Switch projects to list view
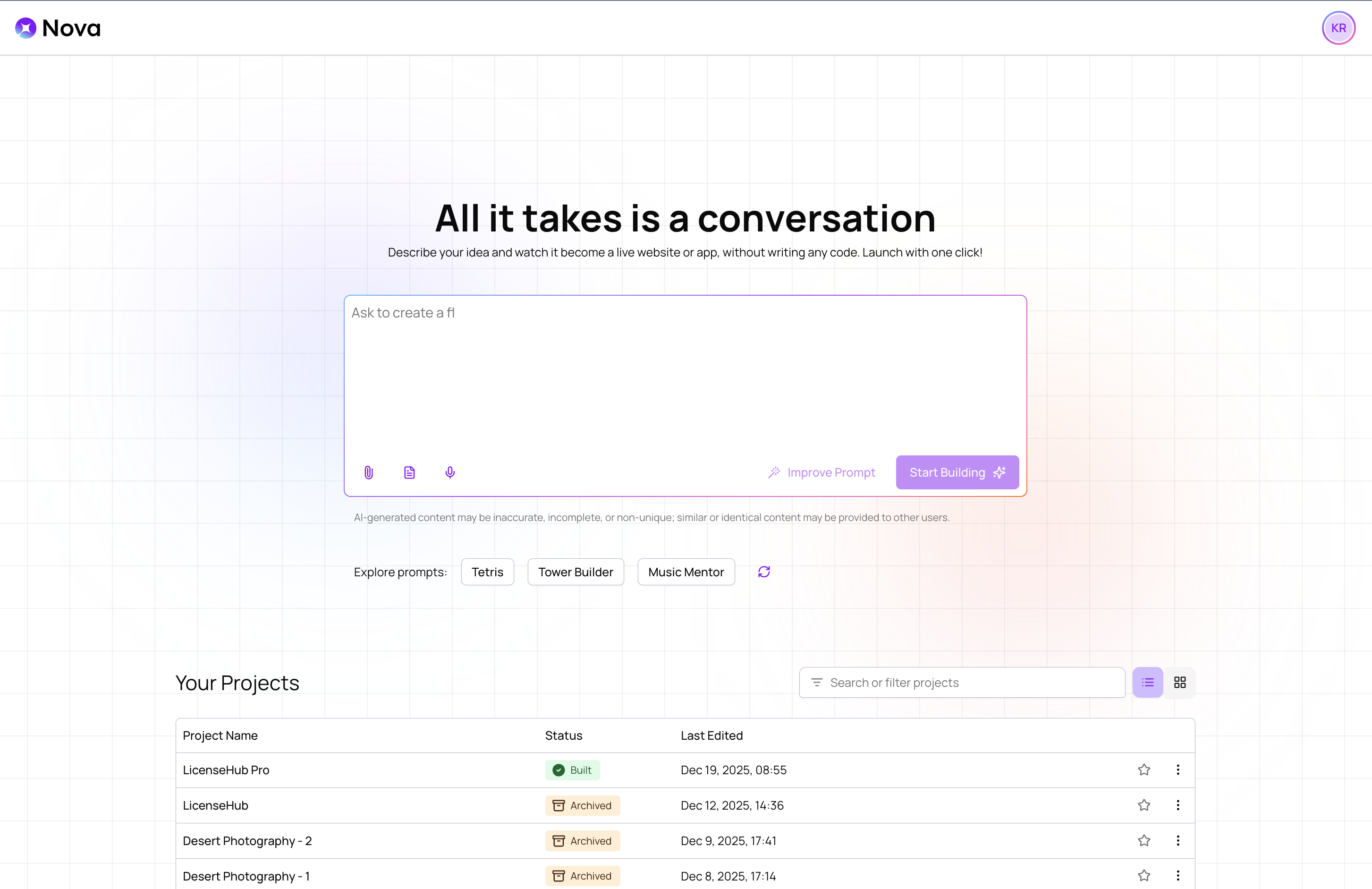This screenshot has height=889, width=1372. click(1147, 683)
